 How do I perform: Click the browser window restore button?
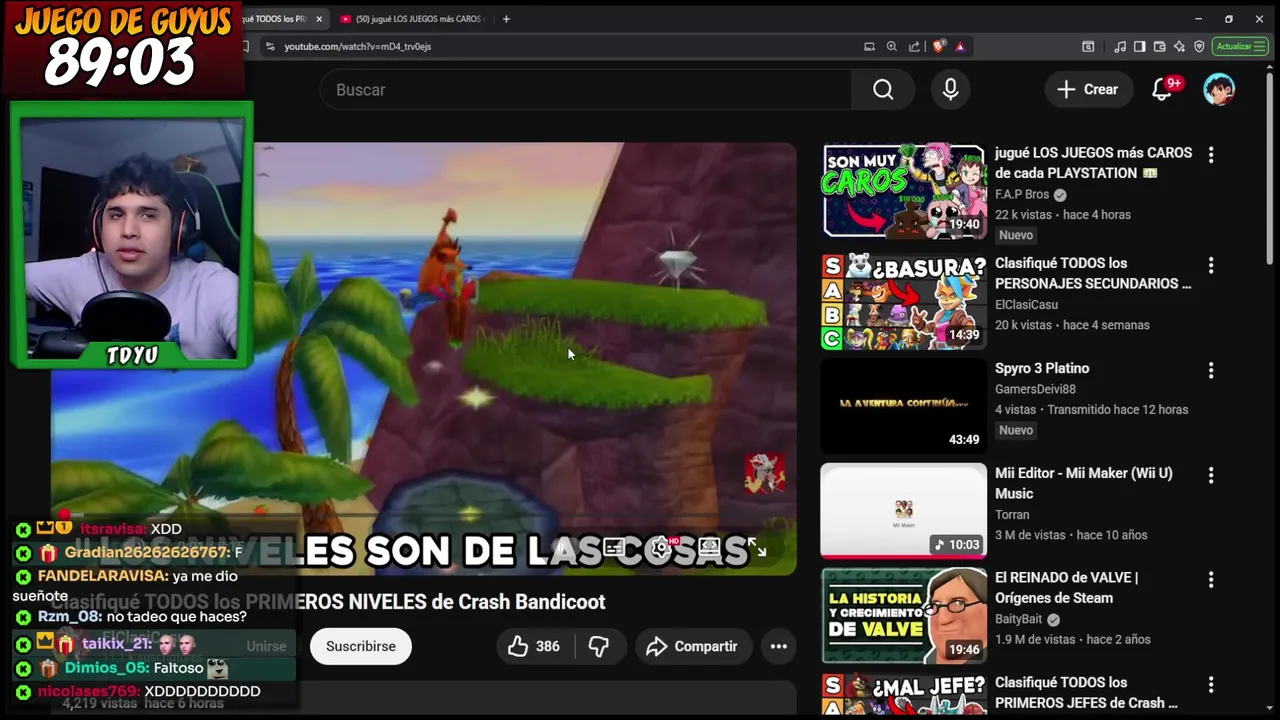(1229, 18)
